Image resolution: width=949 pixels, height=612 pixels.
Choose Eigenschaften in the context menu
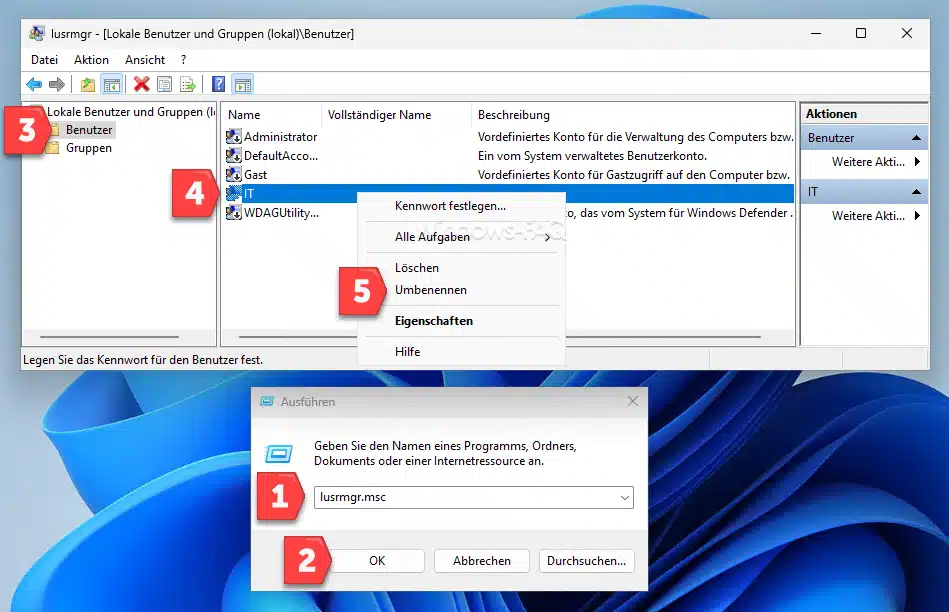click(461, 321)
